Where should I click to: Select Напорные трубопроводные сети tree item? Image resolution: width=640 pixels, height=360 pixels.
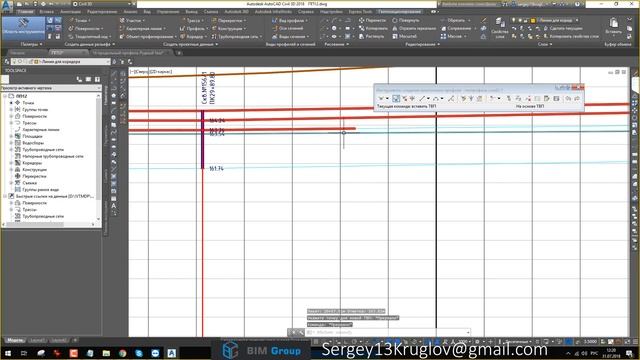click(53, 156)
